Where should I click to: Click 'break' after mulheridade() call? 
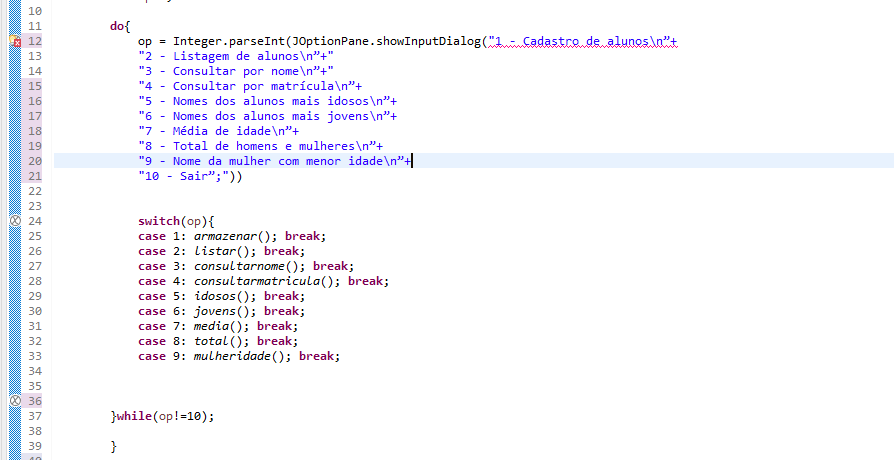(316, 356)
